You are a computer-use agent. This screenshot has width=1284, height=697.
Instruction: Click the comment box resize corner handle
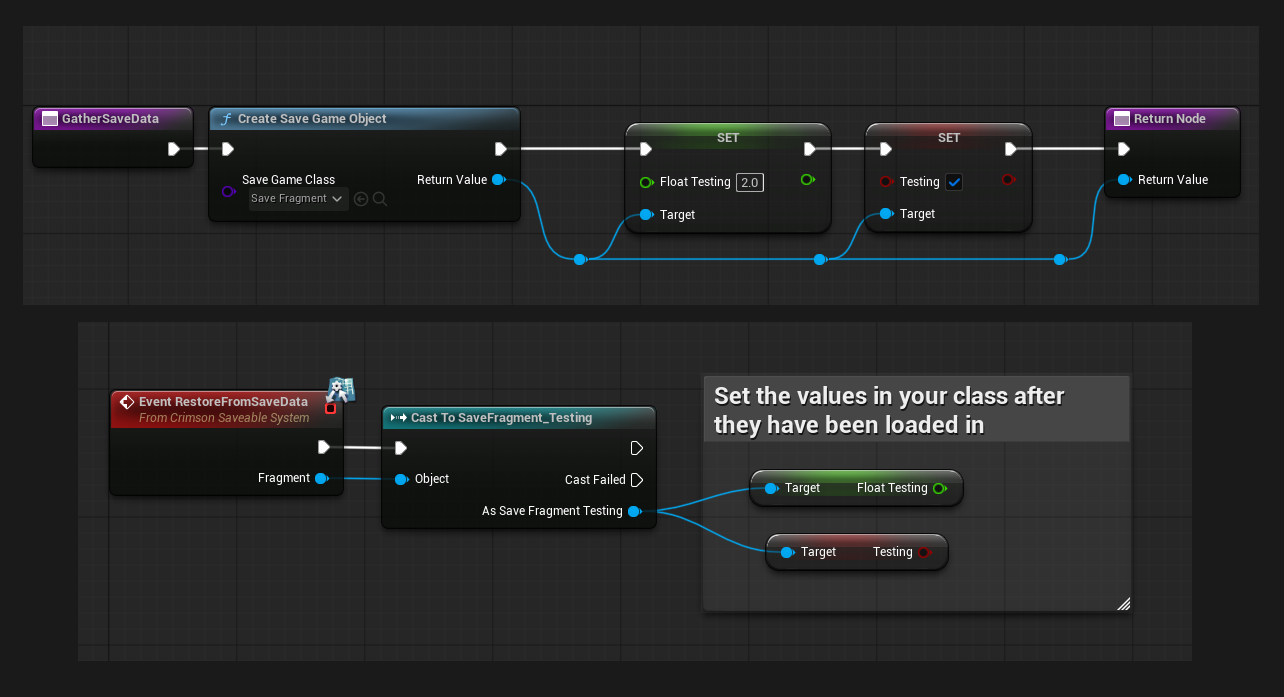pyautogui.click(x=1123, y=603)
